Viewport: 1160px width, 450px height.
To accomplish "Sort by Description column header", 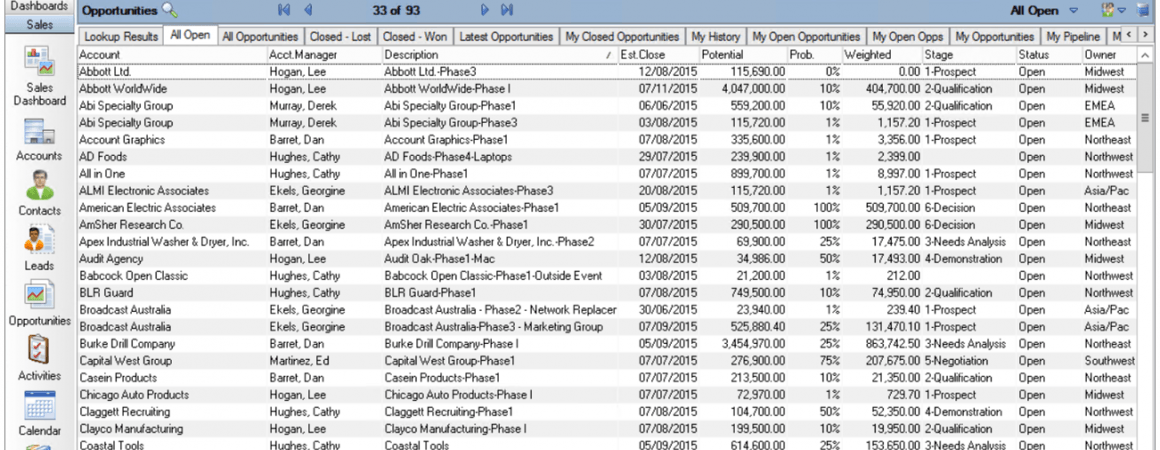I will (499, 55).
